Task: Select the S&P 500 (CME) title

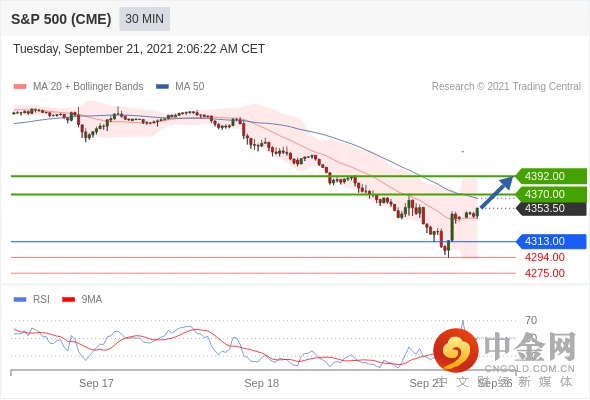Action: [61, 19]
